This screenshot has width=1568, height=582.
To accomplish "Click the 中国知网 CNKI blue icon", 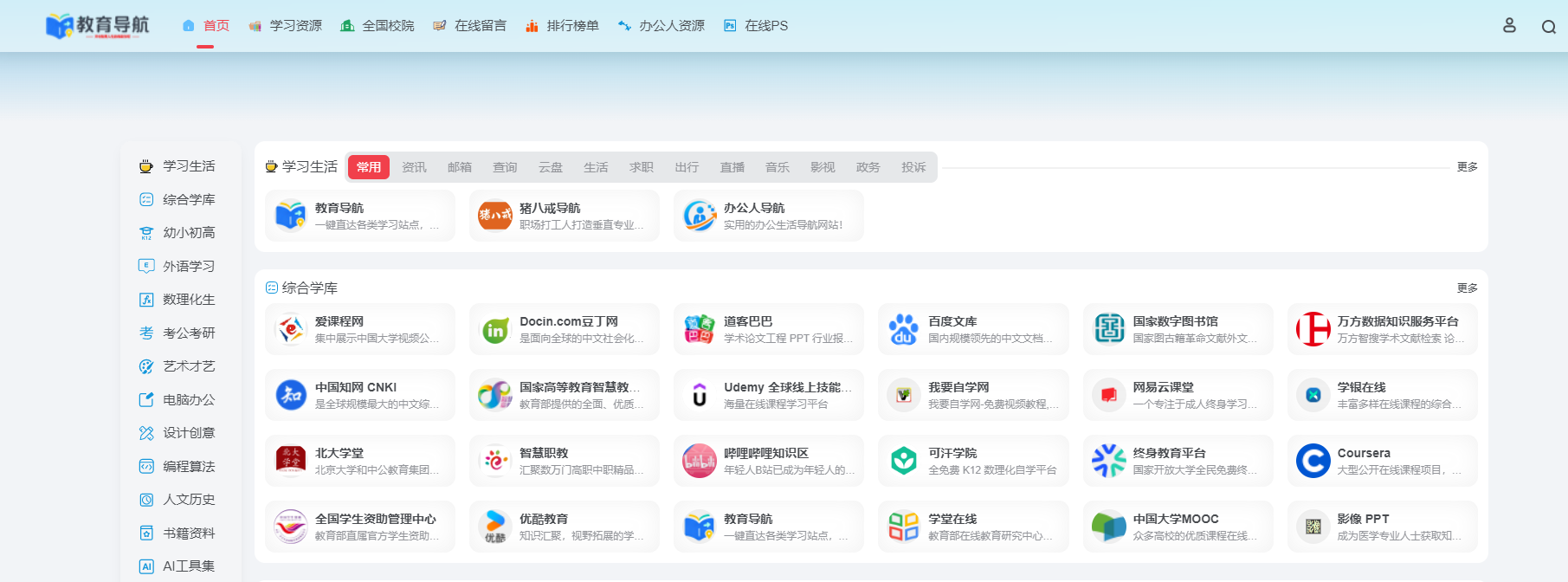I will click(291, 395).
